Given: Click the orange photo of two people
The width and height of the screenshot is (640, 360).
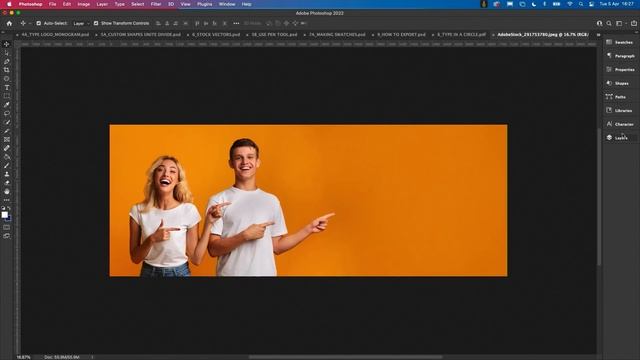Looking at the screenshot, I should tap(308, 200).
